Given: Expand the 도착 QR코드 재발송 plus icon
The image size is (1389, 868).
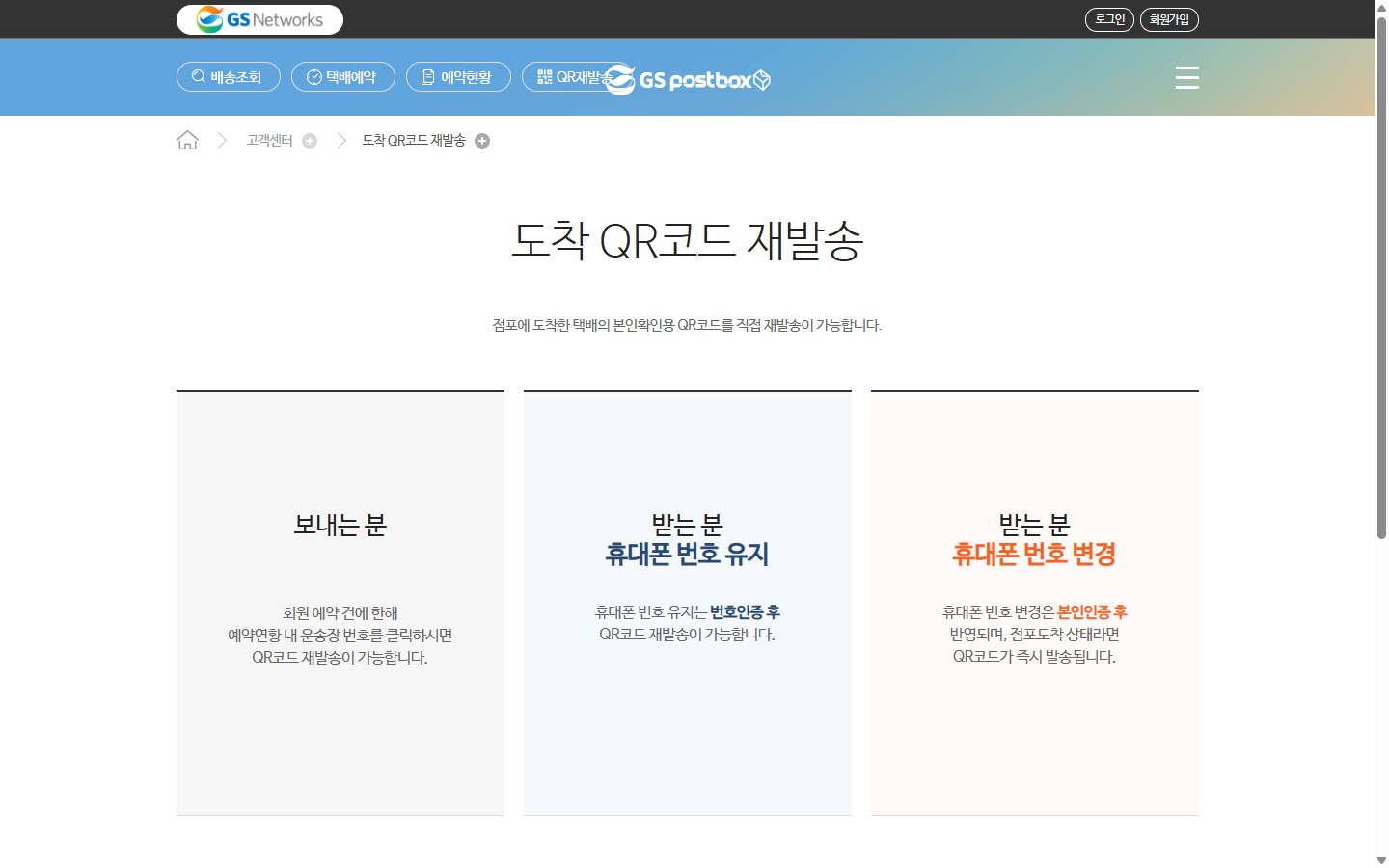Looking at the screenshot, I should tap(482, 141).
